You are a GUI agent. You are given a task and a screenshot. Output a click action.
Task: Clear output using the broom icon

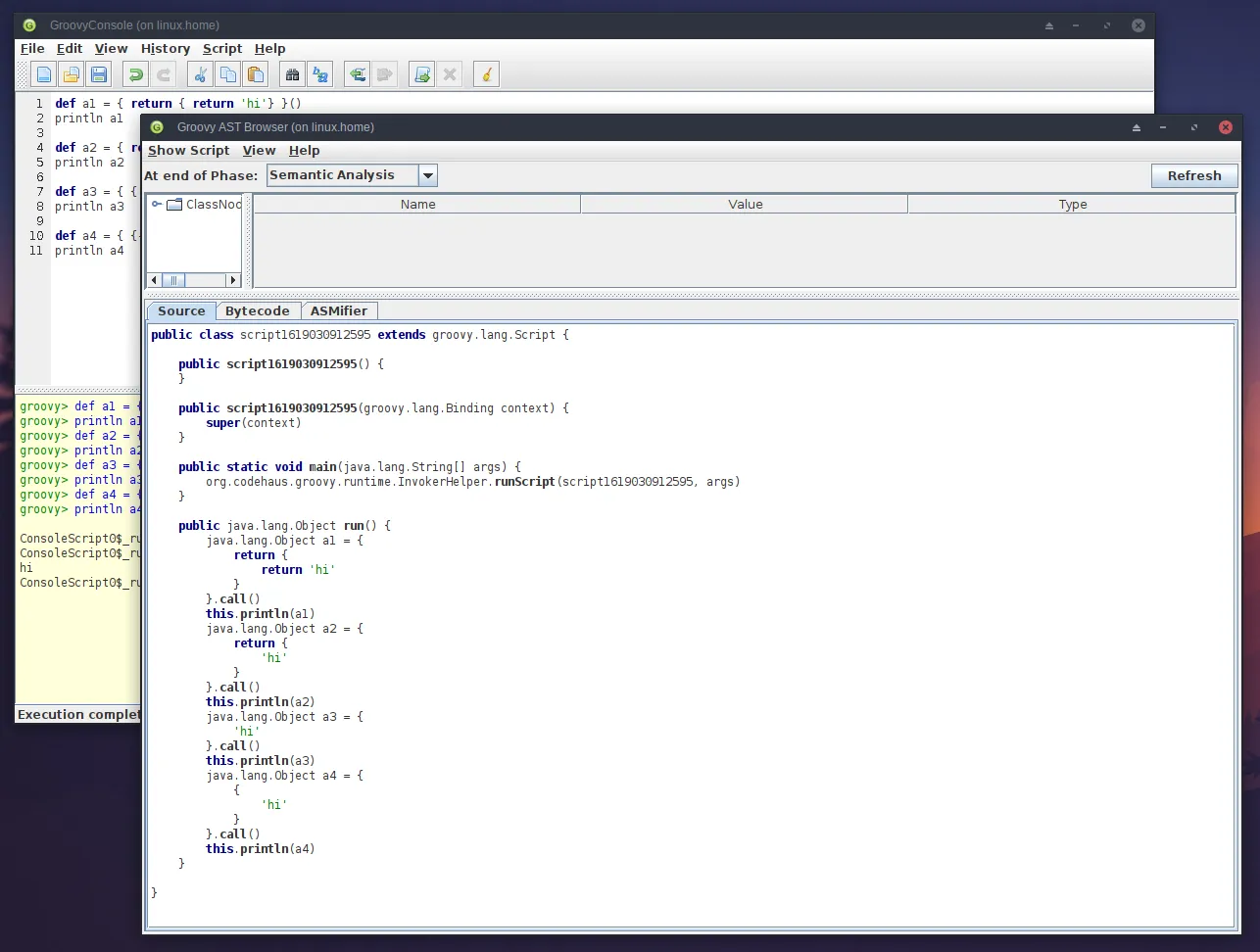click(x=486, y=74)
